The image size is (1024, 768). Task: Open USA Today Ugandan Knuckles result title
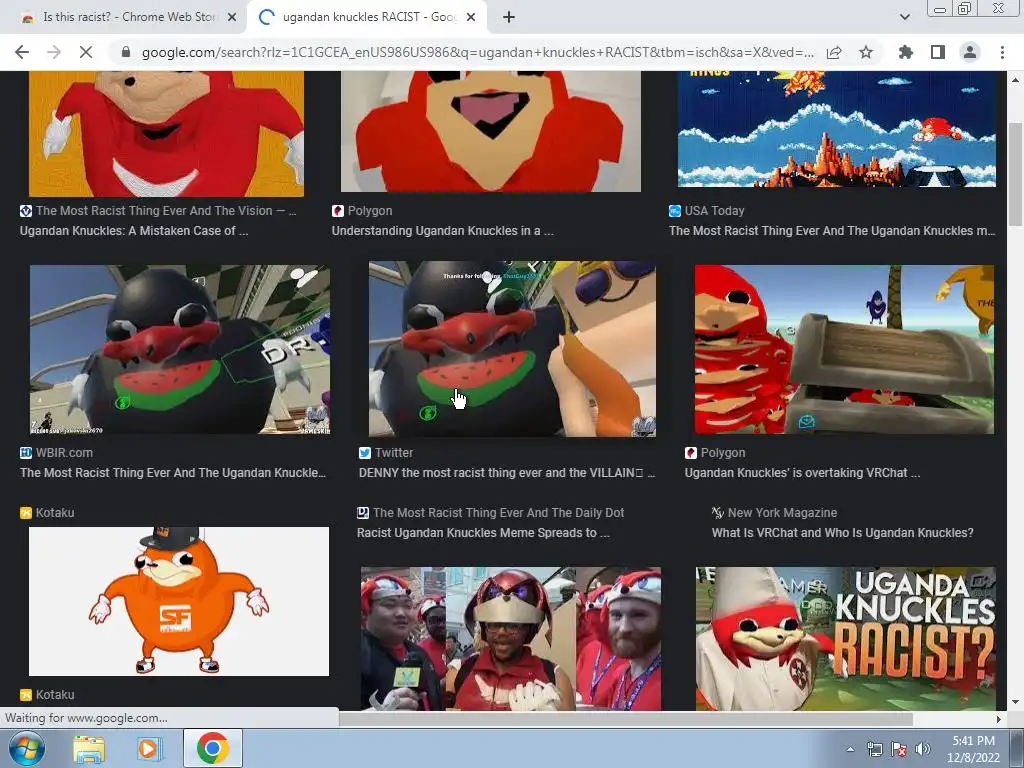(x=832, y=231)
